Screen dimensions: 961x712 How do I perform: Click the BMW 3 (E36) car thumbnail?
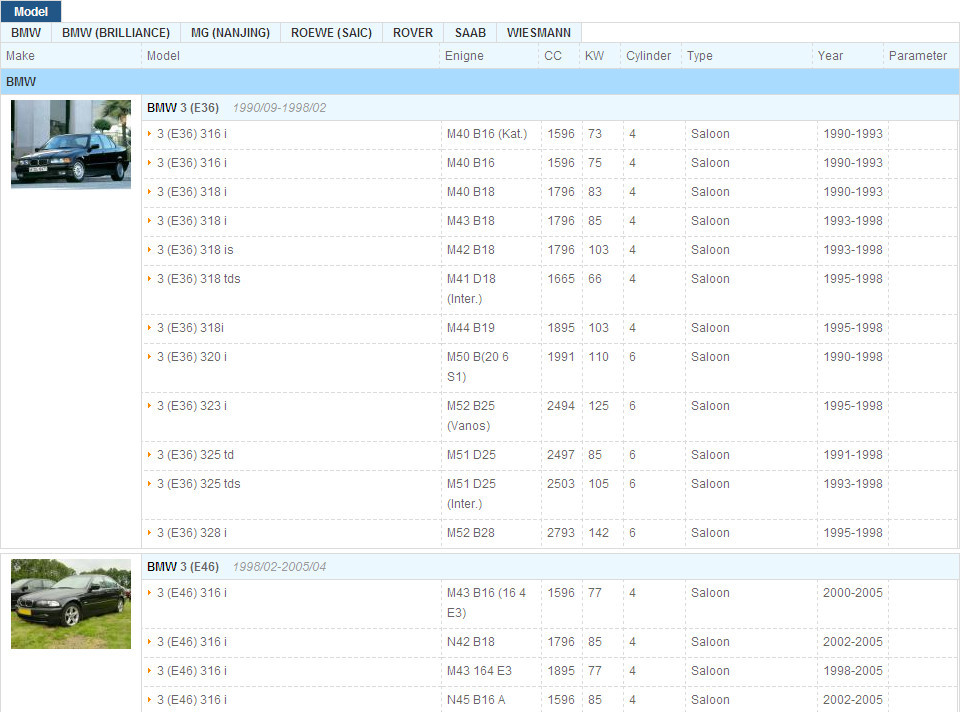(x=71, y=144)
